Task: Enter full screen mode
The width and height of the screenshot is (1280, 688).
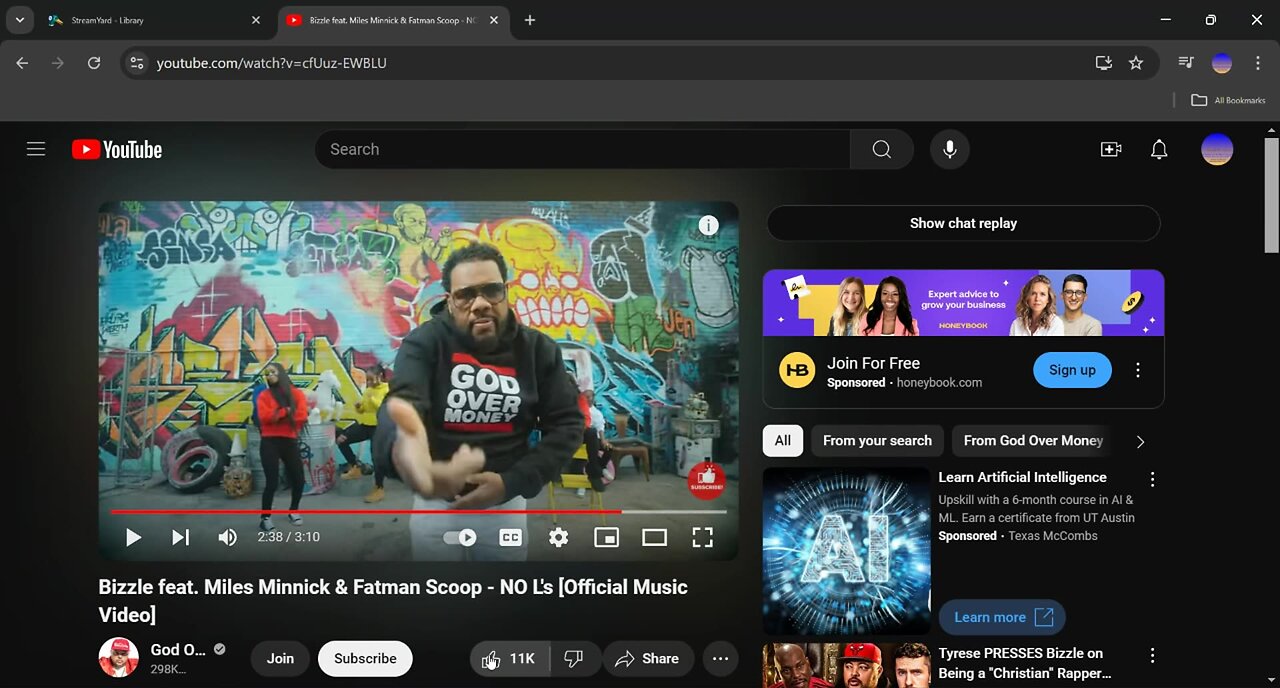Action: (702, 537)
